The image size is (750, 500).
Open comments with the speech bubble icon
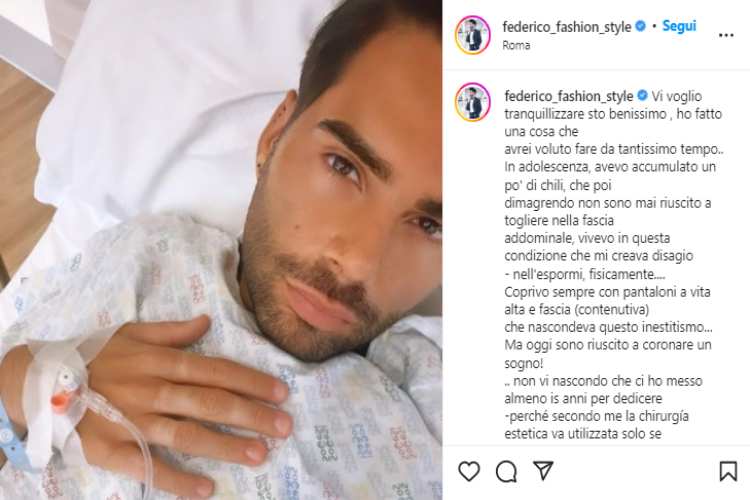click(506, 472)
